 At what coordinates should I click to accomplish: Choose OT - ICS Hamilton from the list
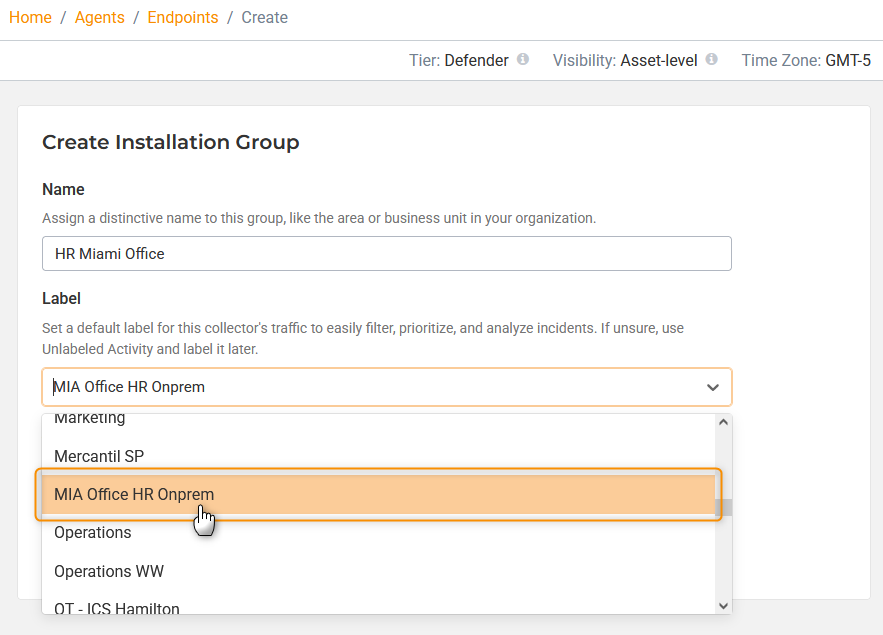(x=117, y=607)
